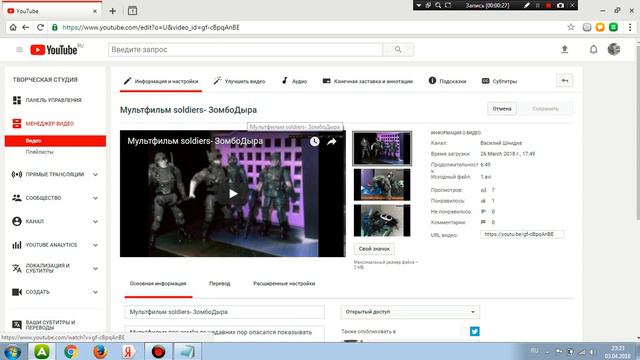640x360 pixels.
Task: Open the browser three-dot menu
Action: pos(630,27)
